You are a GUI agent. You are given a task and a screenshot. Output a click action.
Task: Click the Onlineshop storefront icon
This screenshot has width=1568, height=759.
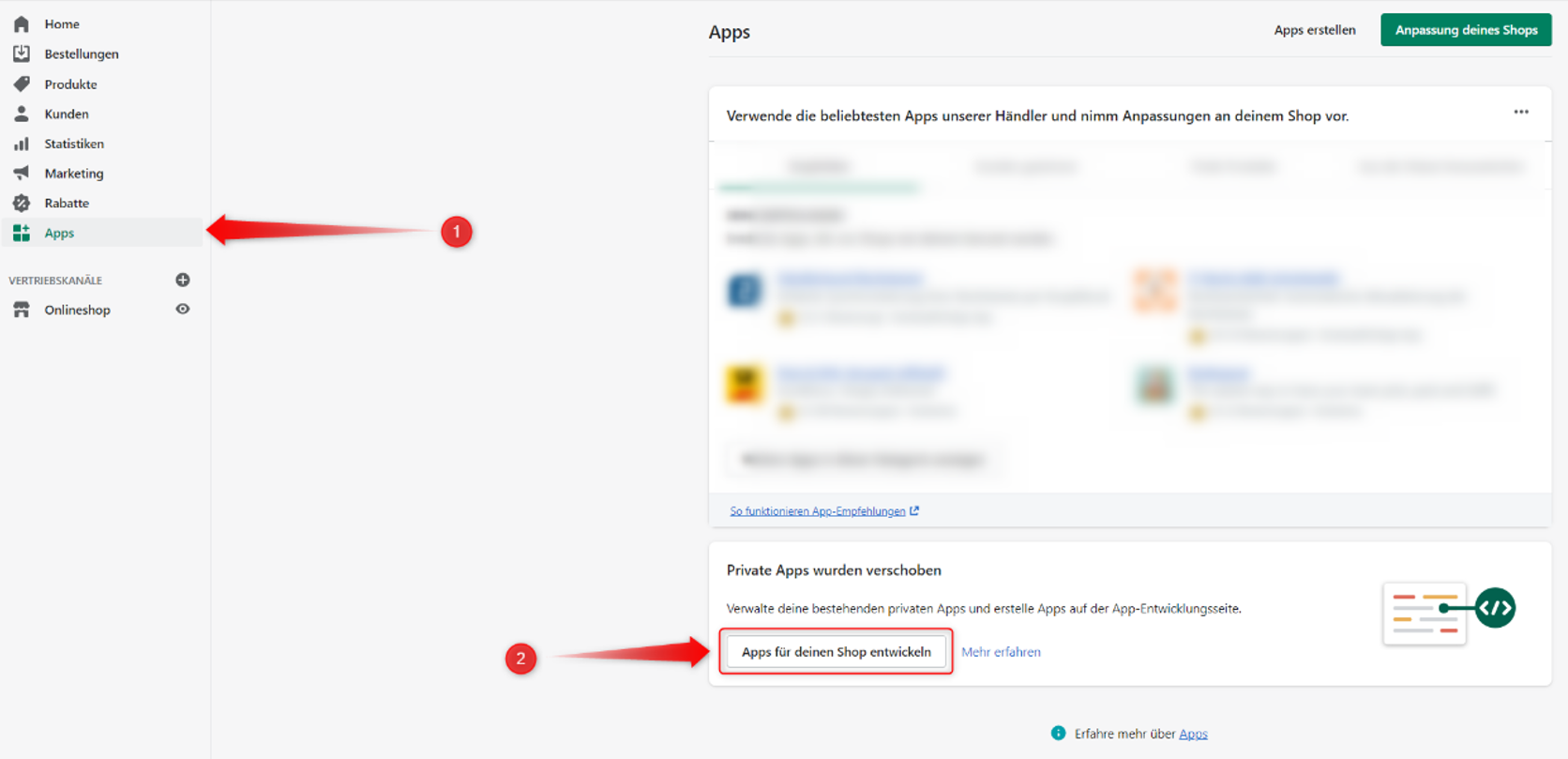(22, 310)
